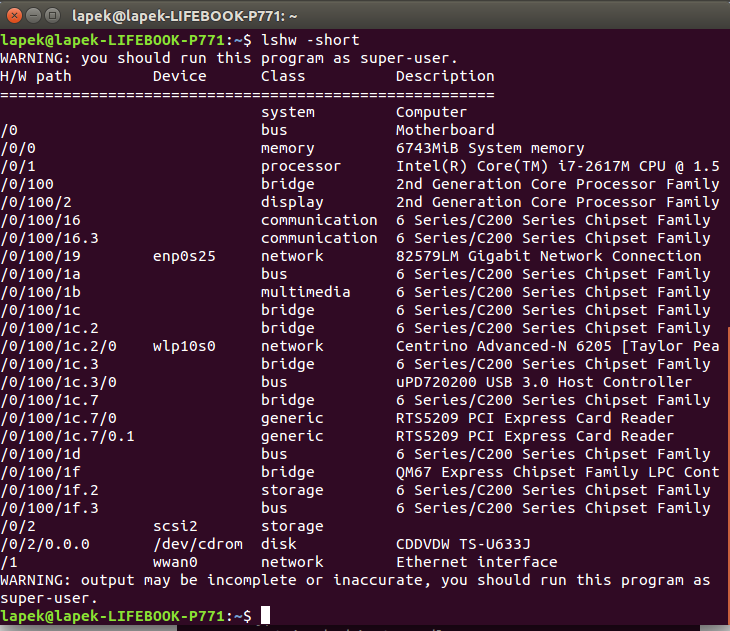Click the "system" class entry
730x631 pixels.
(x=288, y=112)
